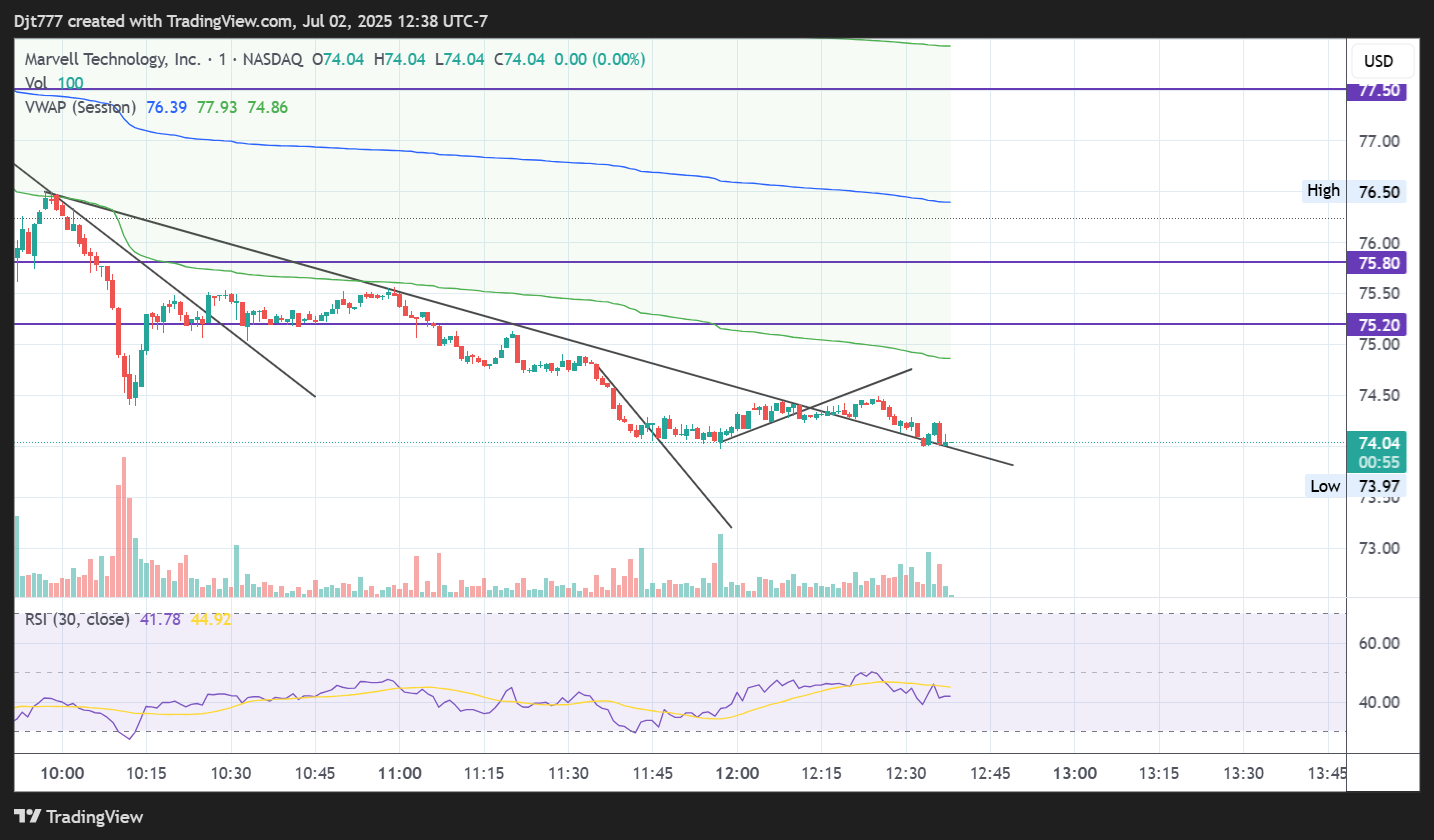Click the RSI (30, close) indicator legend
Screen dimensions: 1434x840
pyautogui.click(x=78, y=619)
